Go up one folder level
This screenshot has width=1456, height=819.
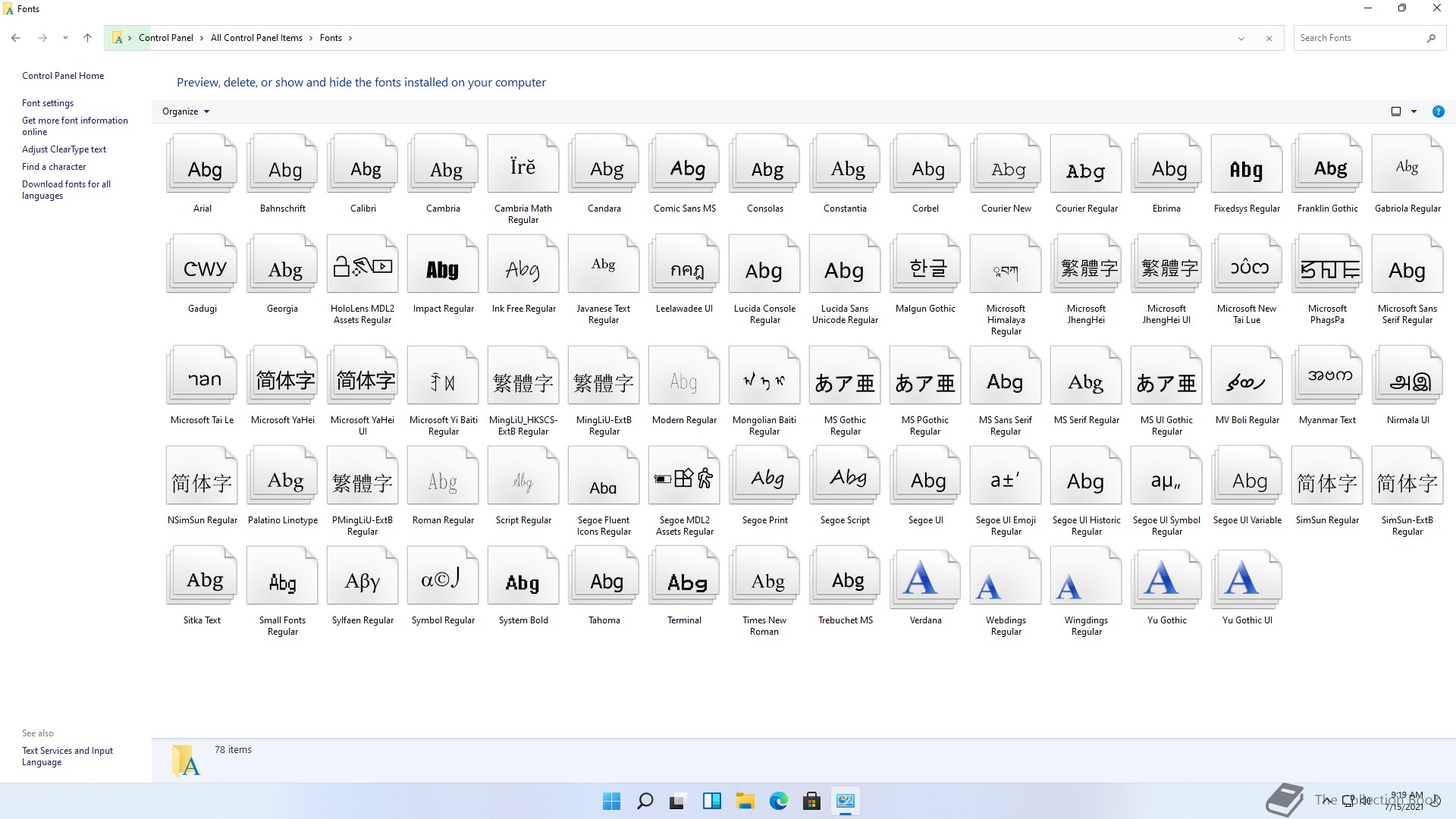tap(87, 38)
